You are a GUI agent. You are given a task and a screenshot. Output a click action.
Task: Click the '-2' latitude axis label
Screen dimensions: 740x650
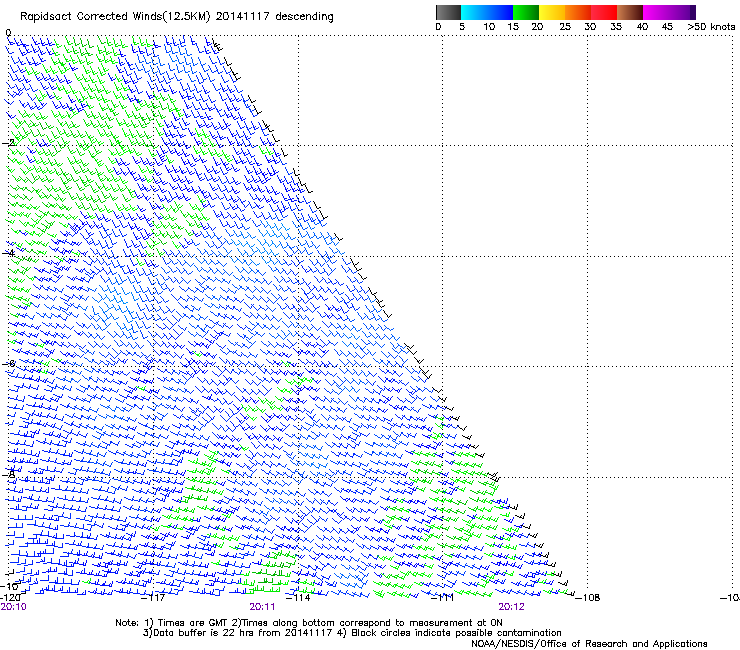[x=8, y=143]
